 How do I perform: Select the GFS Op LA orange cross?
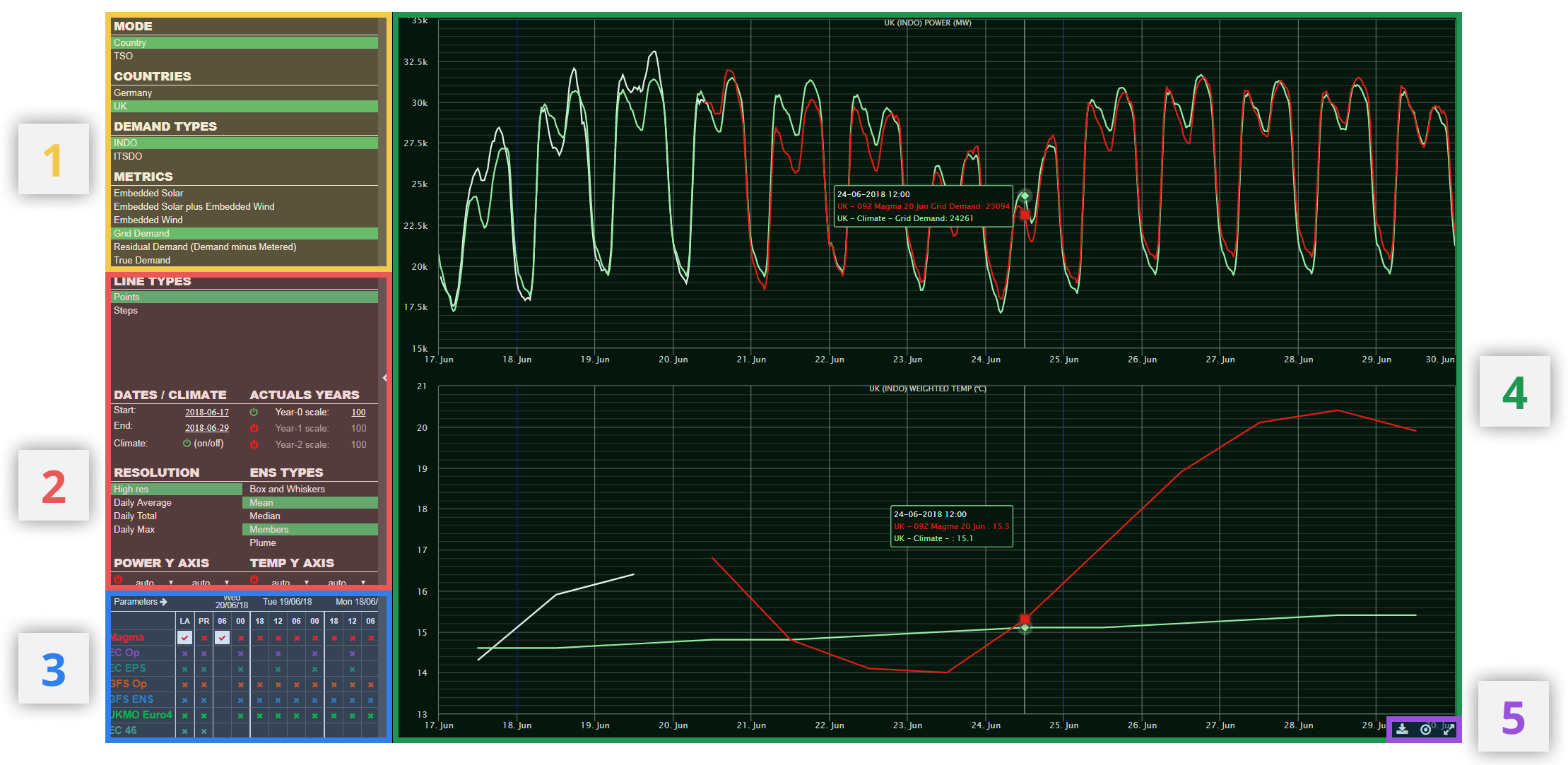tap(184, 684)
